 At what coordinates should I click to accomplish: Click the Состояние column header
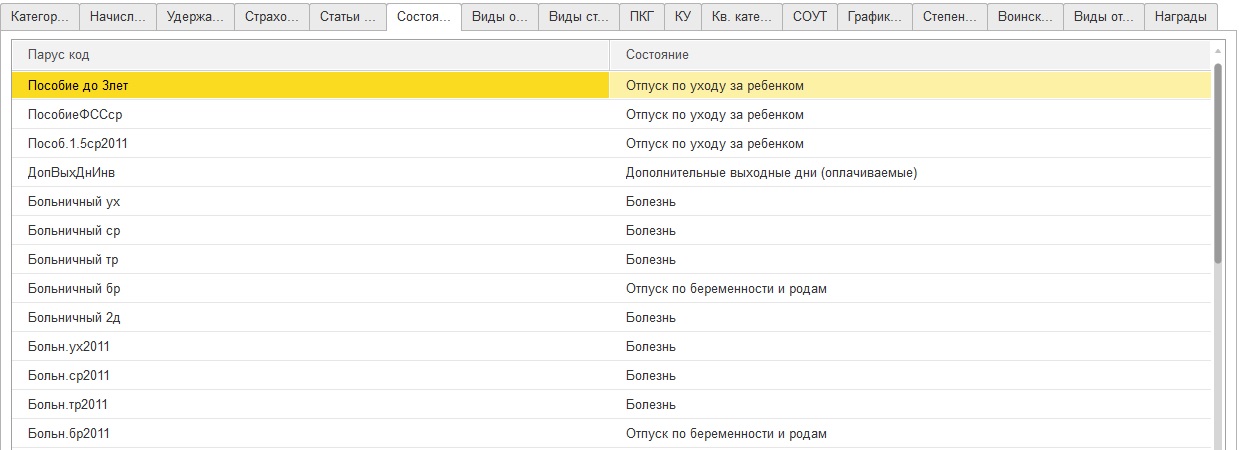tap(910, 54)
